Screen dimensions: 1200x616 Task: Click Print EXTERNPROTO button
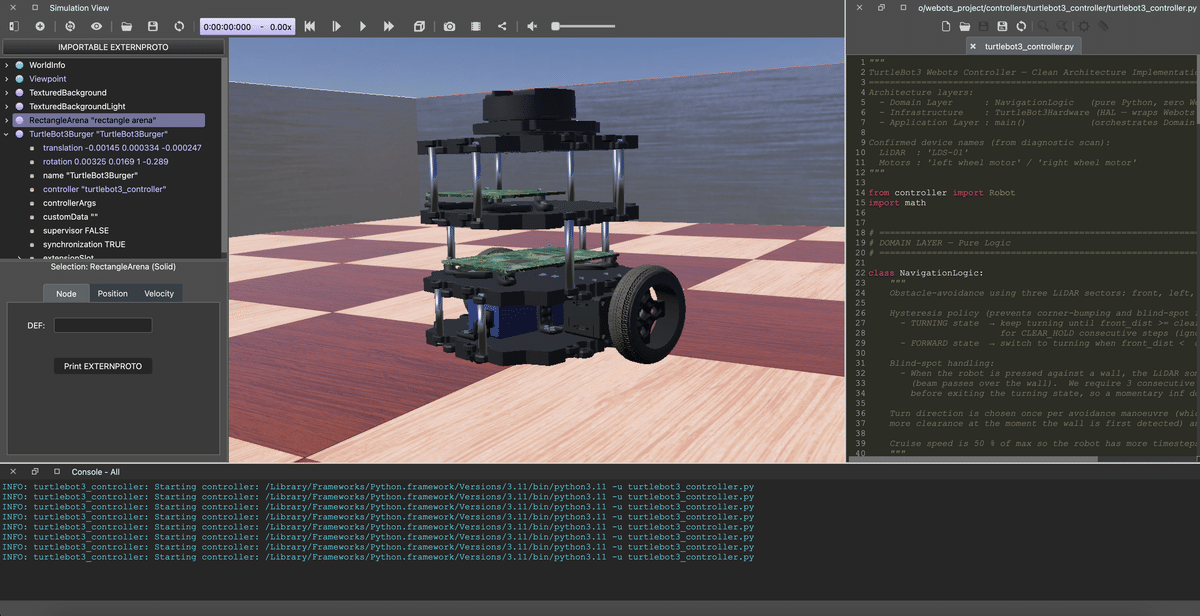[x=103, y=366]
